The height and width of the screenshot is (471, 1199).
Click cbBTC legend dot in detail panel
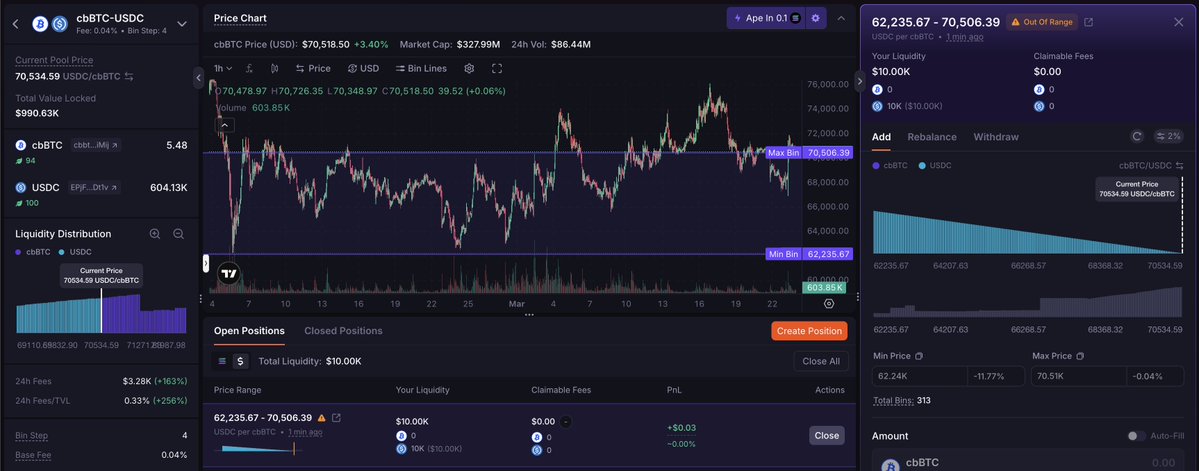pyautogui.click(x=876, y=165)
